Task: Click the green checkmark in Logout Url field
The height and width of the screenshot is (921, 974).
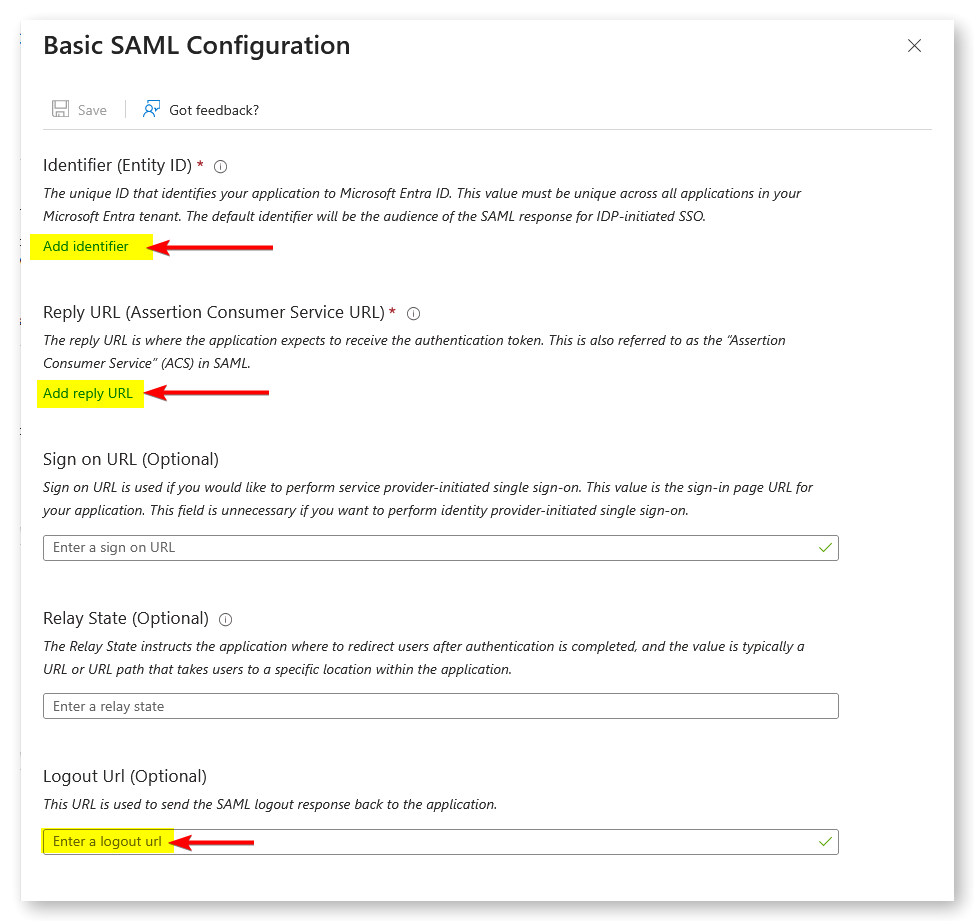Action: [x=825, y=842]
